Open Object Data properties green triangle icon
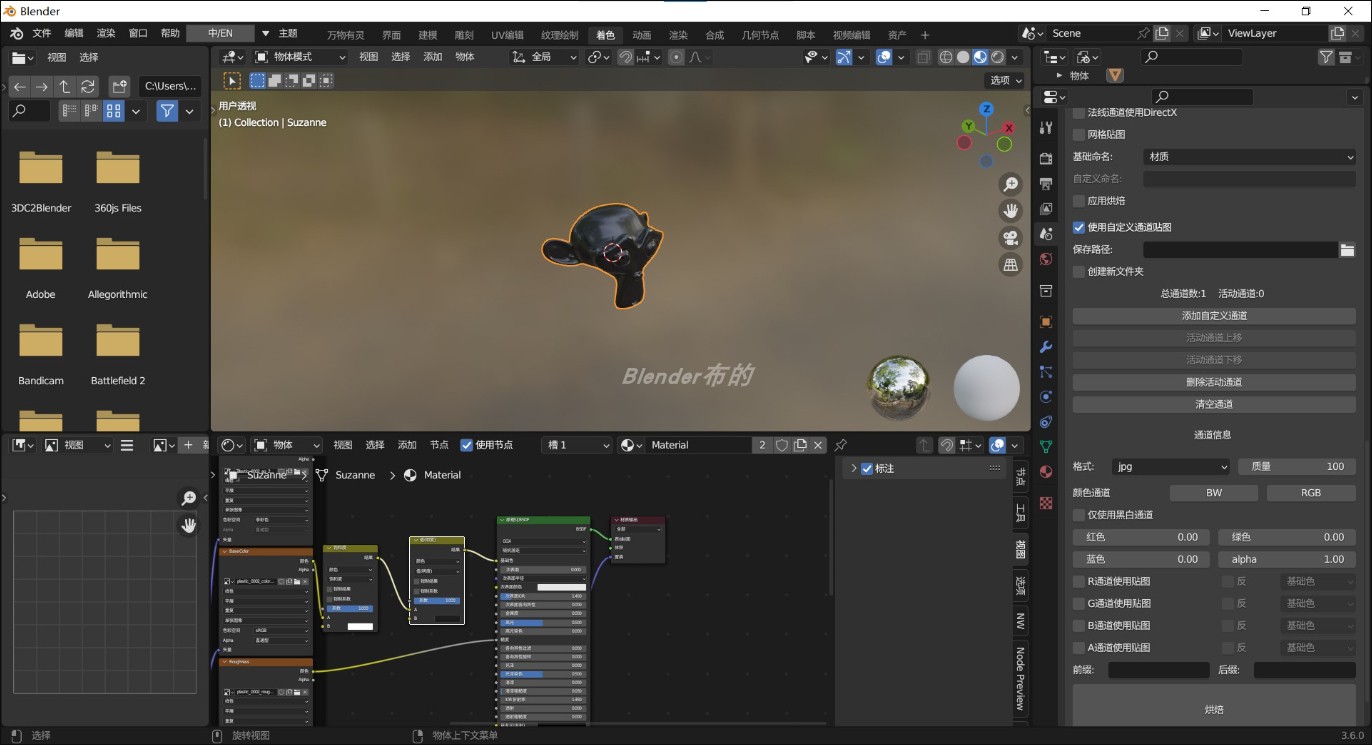Viewport: 1372px width, 745px height. (1046, 447)
